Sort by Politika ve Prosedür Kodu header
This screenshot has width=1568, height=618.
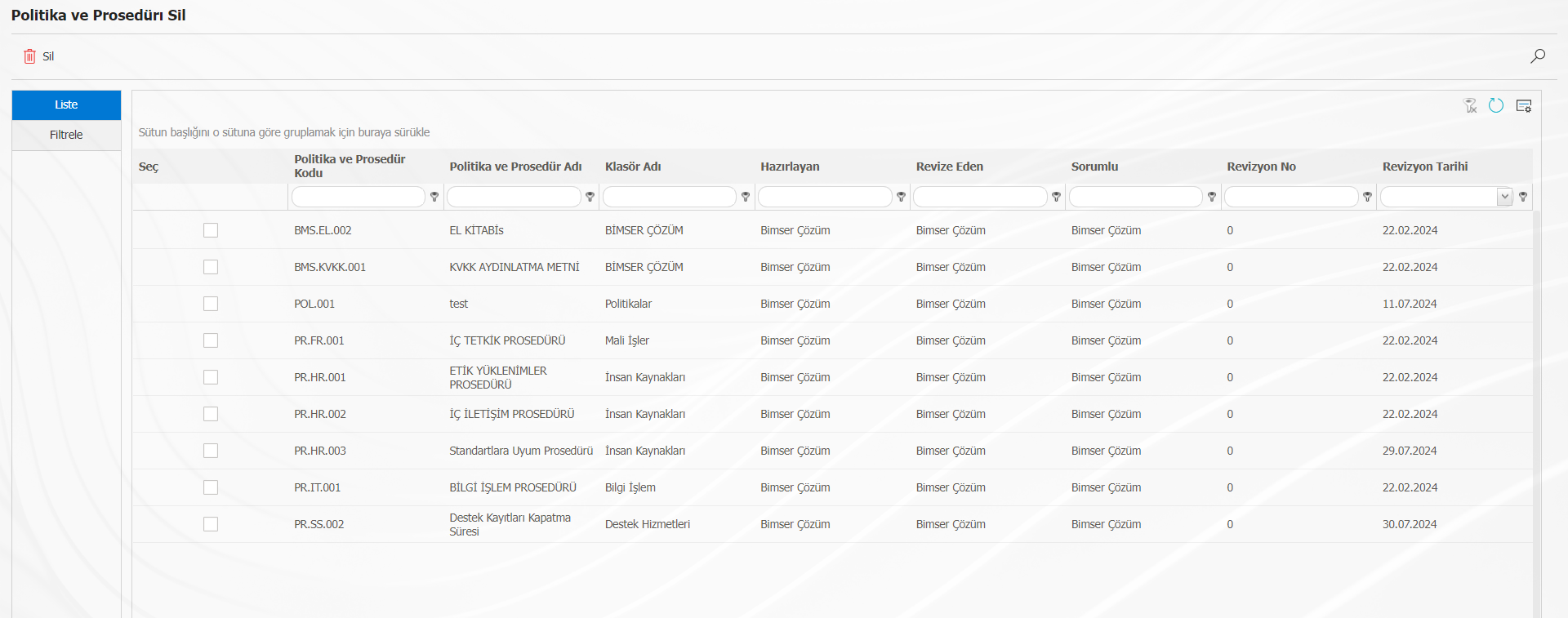350,166
